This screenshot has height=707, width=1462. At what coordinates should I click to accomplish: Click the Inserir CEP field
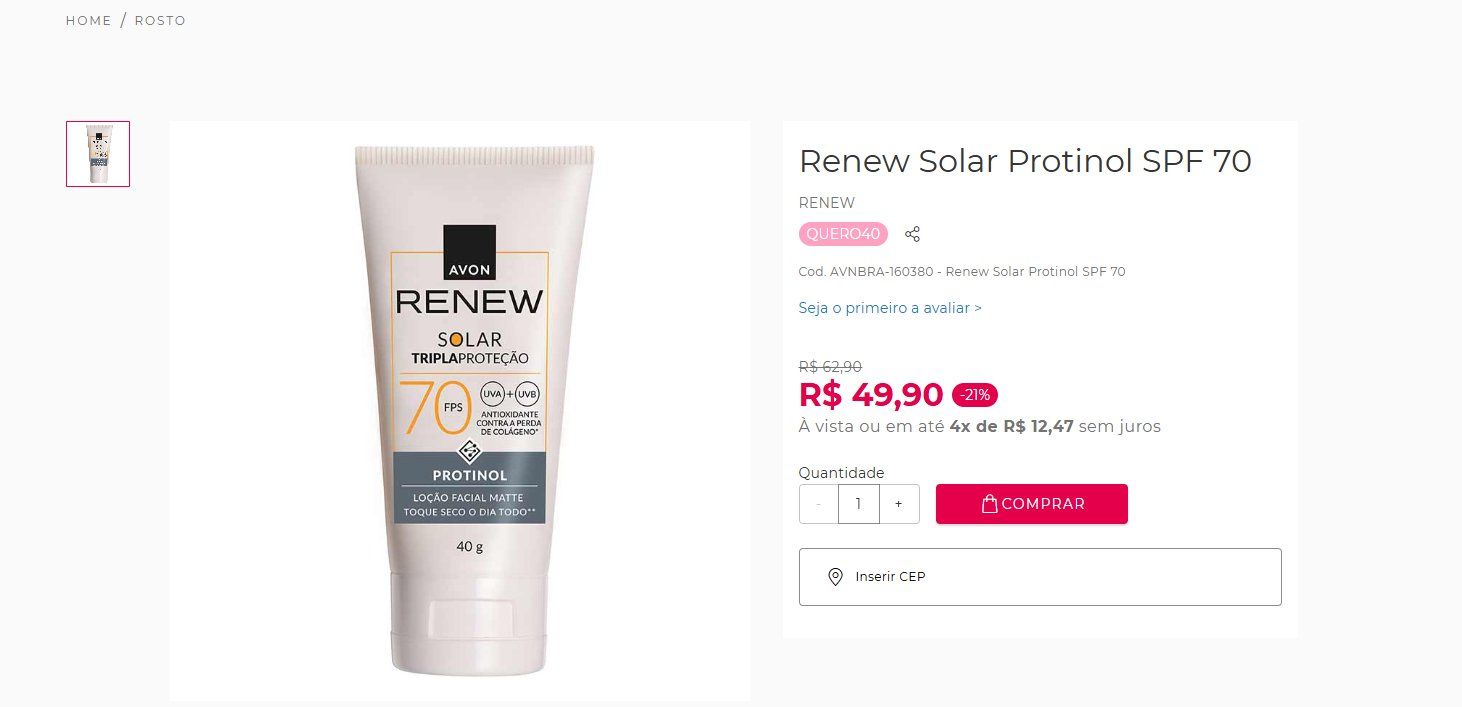click(1040, 577)
